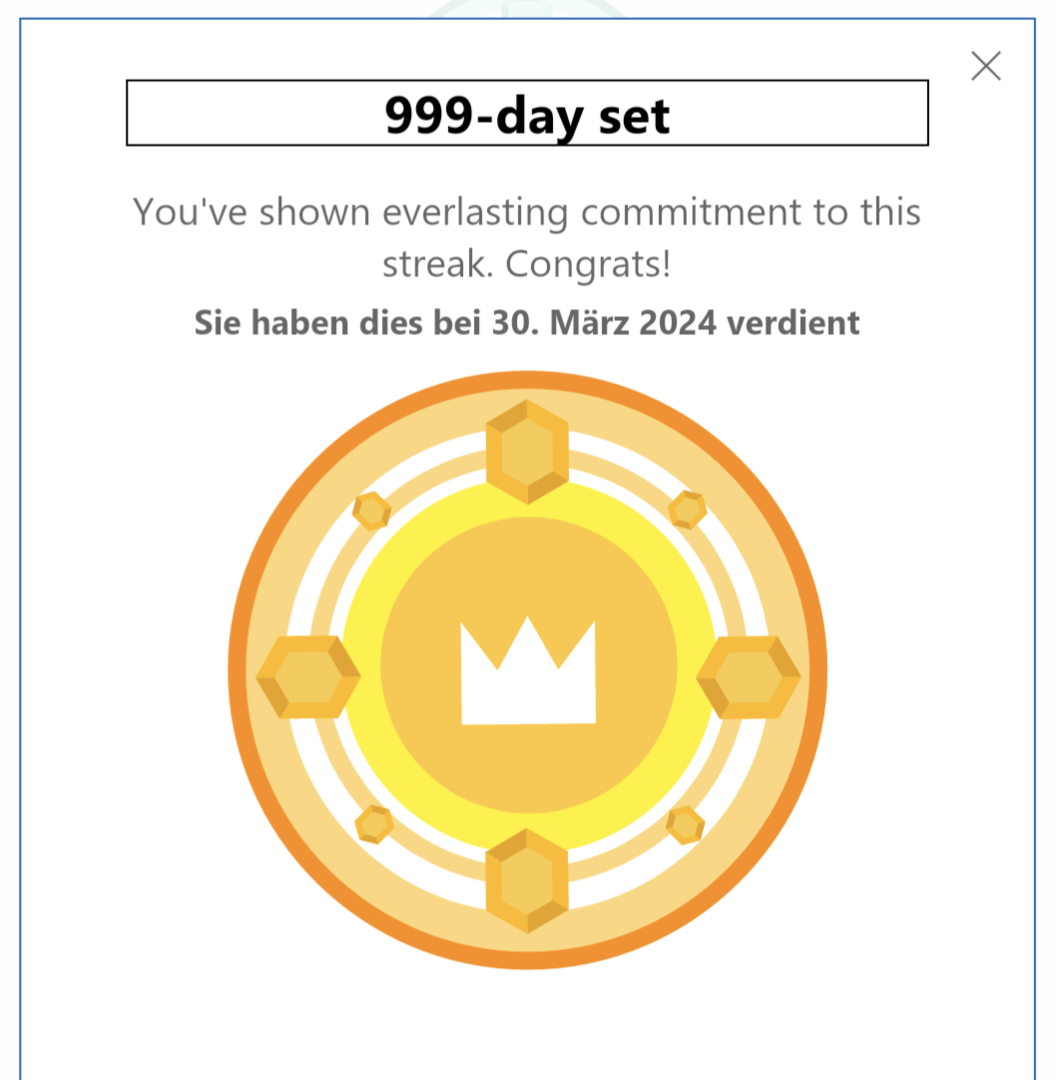Screen dimensions: 1056x1080
Task: Click the word "everlasting" in the message
Action: point(476,212)
